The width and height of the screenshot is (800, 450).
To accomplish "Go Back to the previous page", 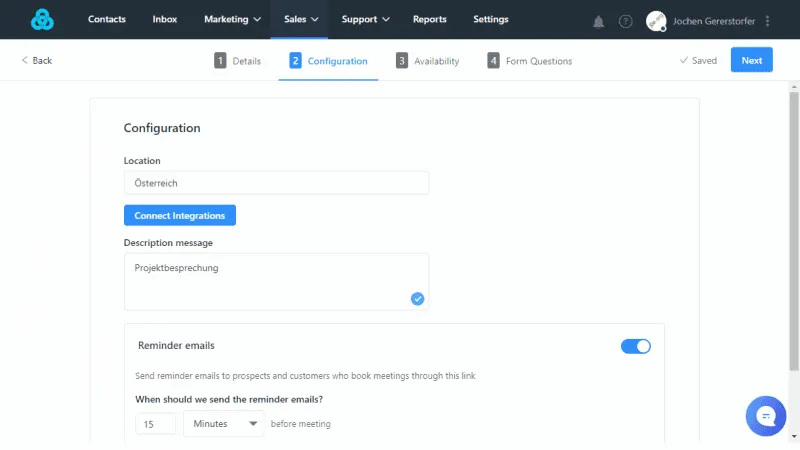I will (x=37, y=60).
